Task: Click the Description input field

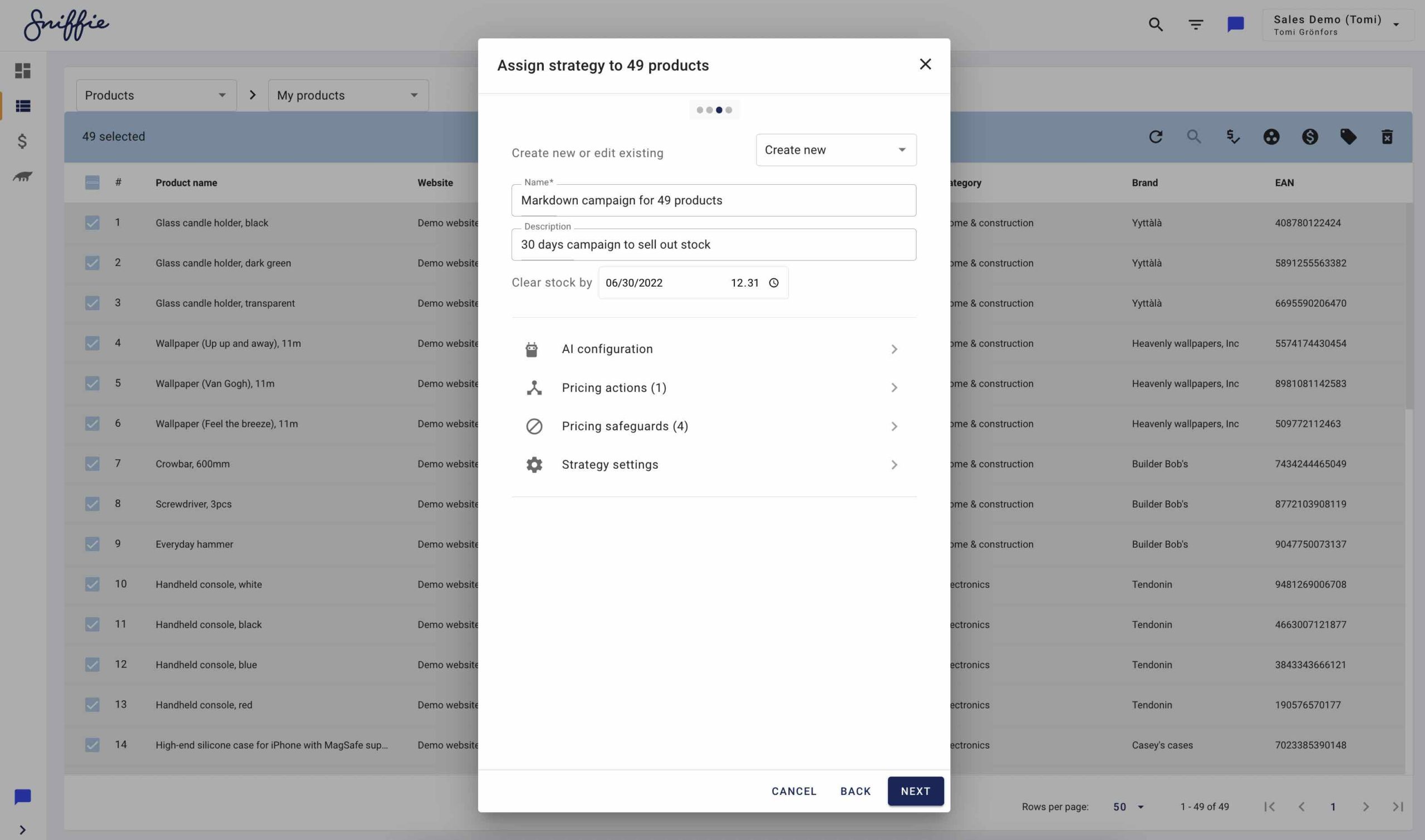Action: click(x=714, y=244)
